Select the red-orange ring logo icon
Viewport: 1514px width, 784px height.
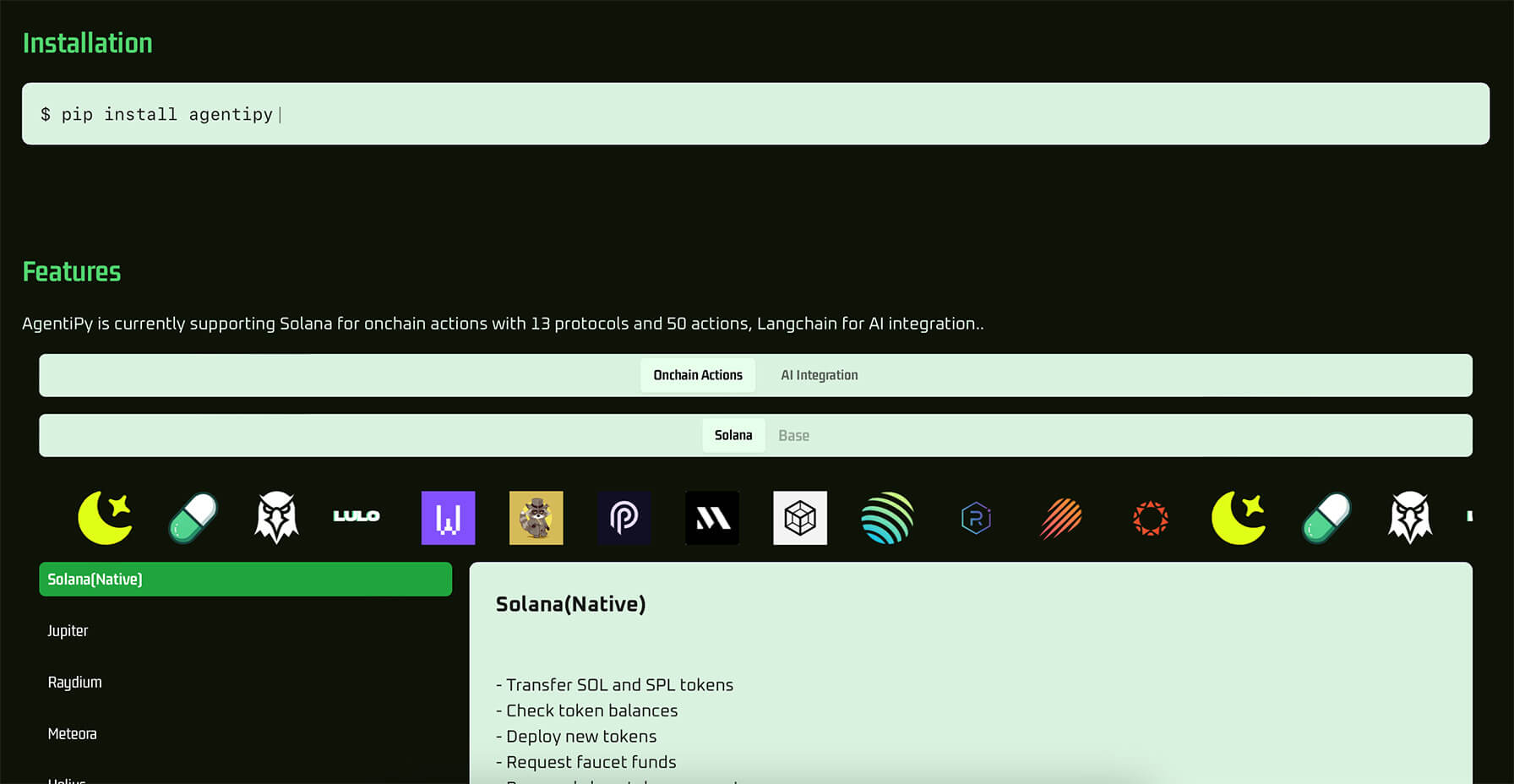click(x=1150, y=518)
